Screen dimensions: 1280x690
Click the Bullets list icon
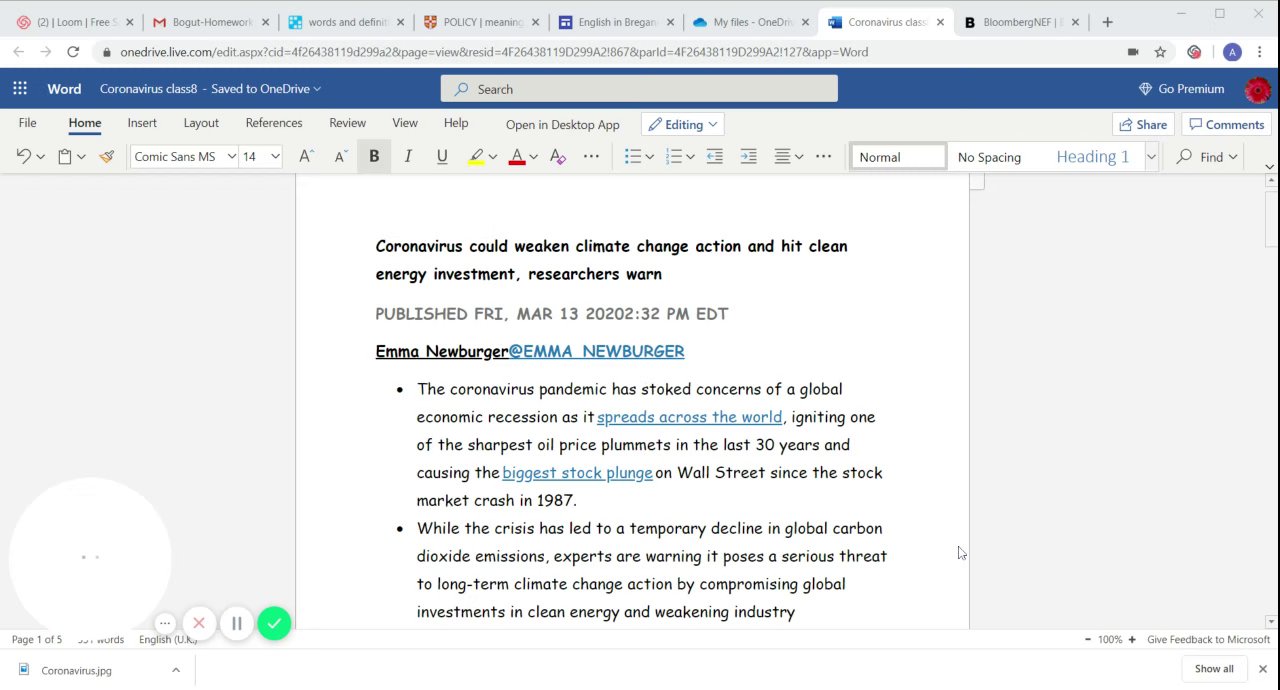tap(632, 156)
